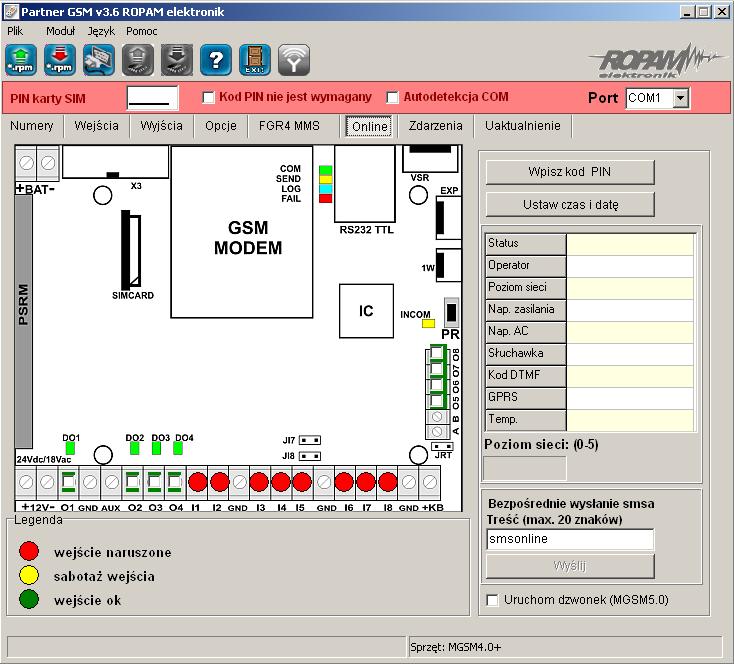The image size is (734, 664).
Task: Click the red I2 input indicator
Action: click(220, 482)
